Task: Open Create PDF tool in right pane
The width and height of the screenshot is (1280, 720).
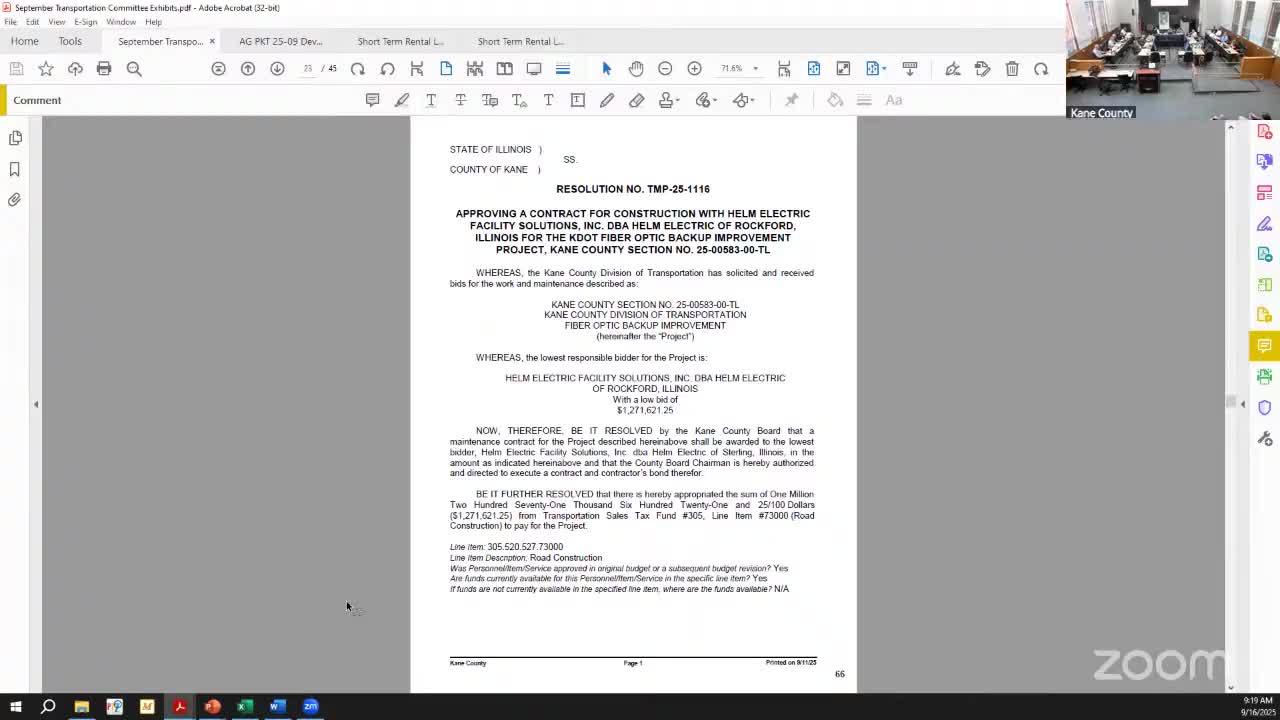Action: [1265, 131]
